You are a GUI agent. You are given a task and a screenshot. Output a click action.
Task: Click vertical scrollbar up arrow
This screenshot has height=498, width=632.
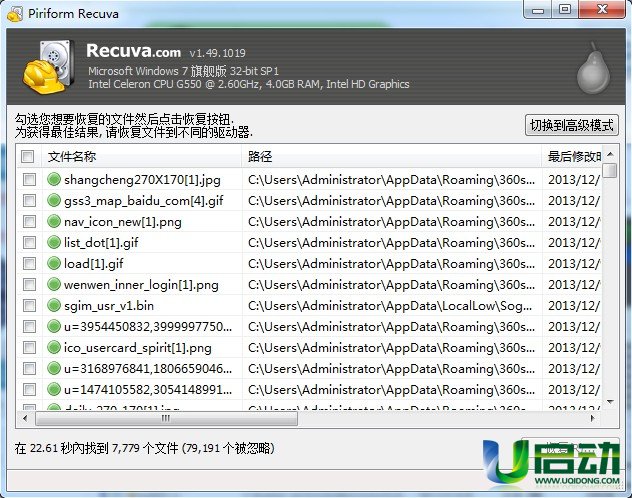click(610, 154)
